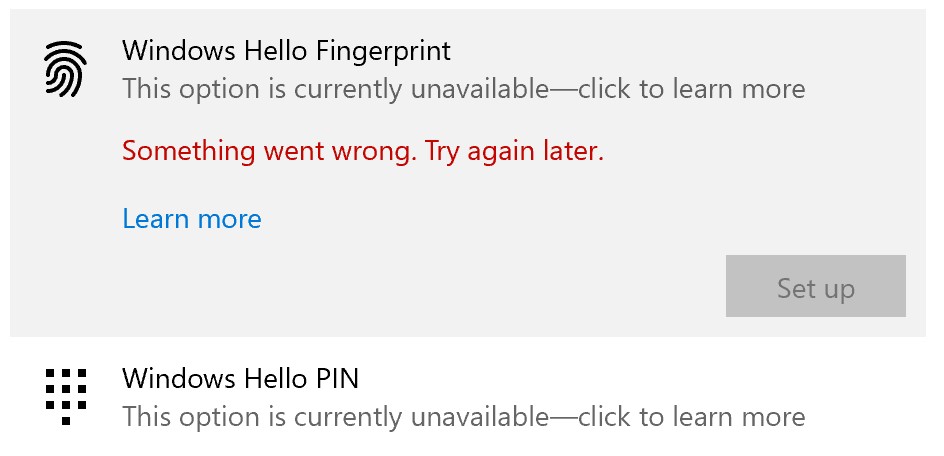The height and width of the screenshot is (456, 944).
Task: Click the word 'PIN' in the second title
Action: [337, 378]
